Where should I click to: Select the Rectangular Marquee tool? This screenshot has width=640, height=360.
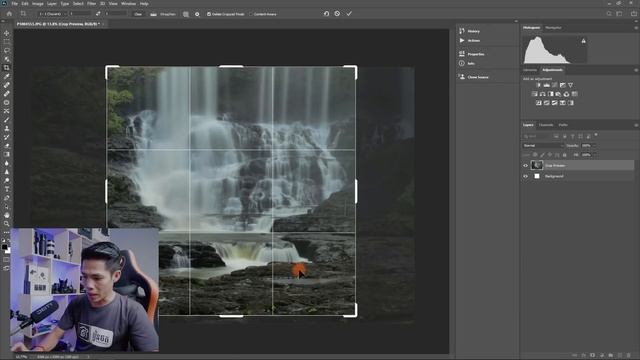pyautogui.click(x=7, y=42)
